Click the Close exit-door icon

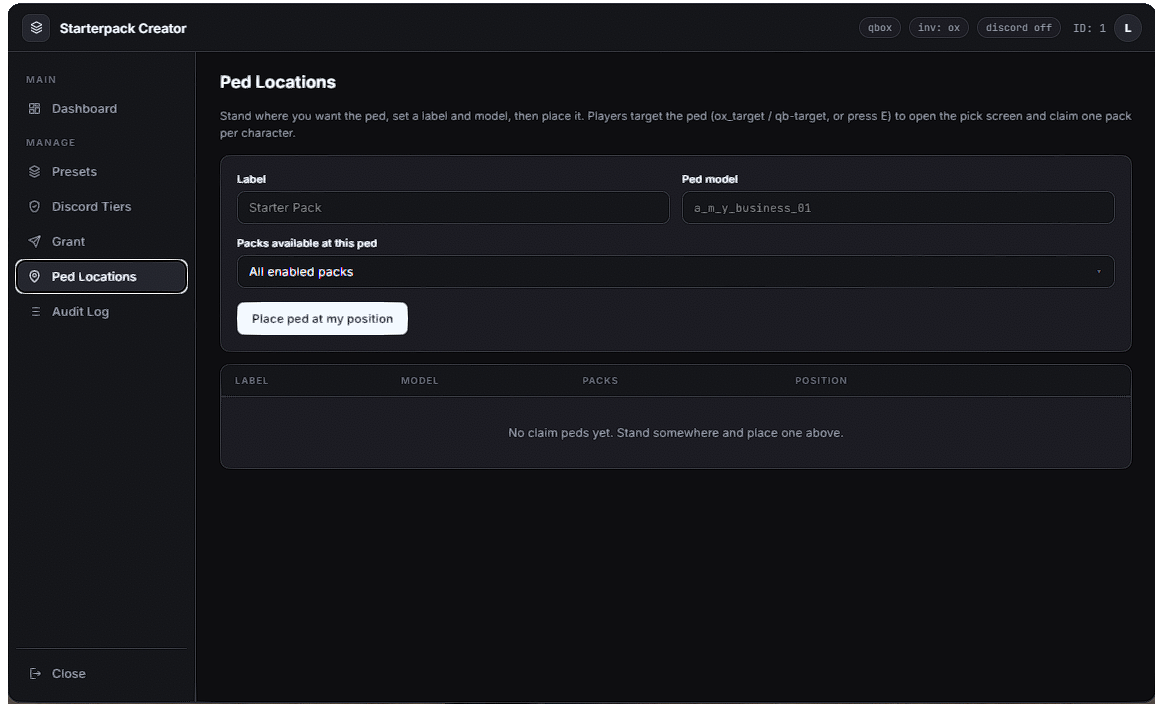pyautogui.click(x=35, y=674)
